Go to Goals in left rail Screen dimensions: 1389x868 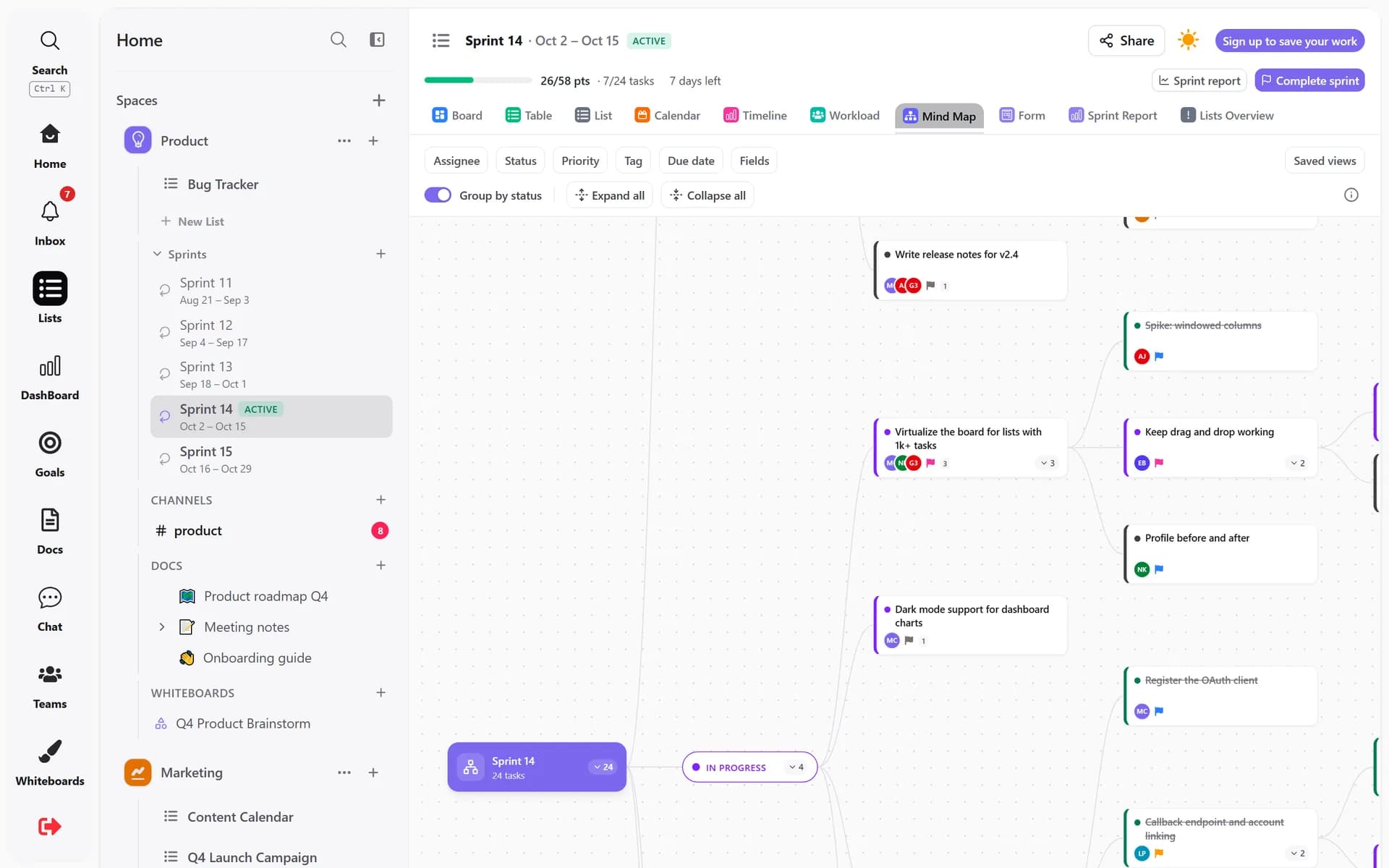click(x=49, y=454)
